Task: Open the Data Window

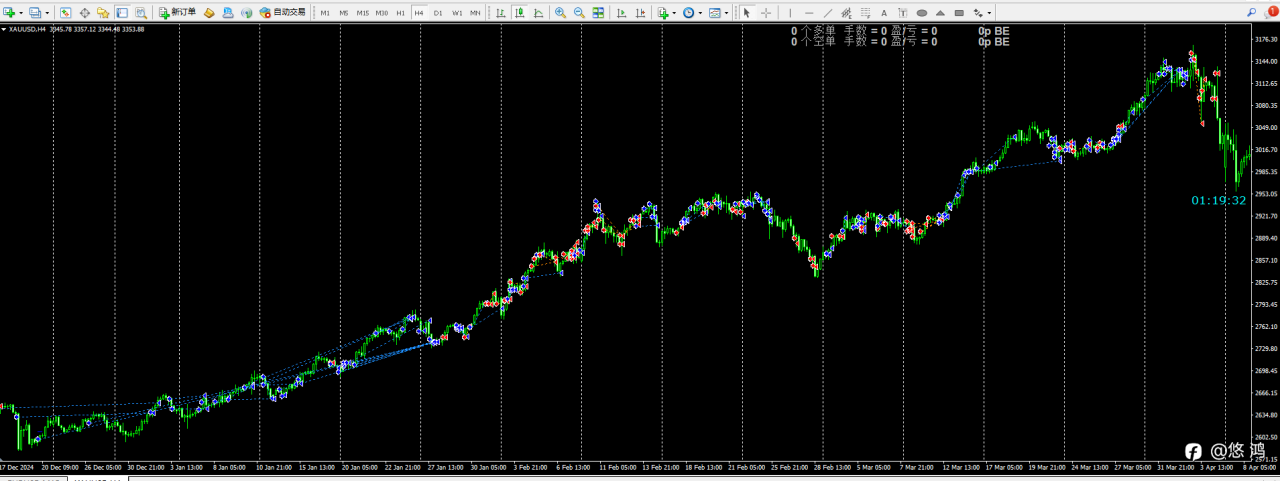Action: [84, 13]
